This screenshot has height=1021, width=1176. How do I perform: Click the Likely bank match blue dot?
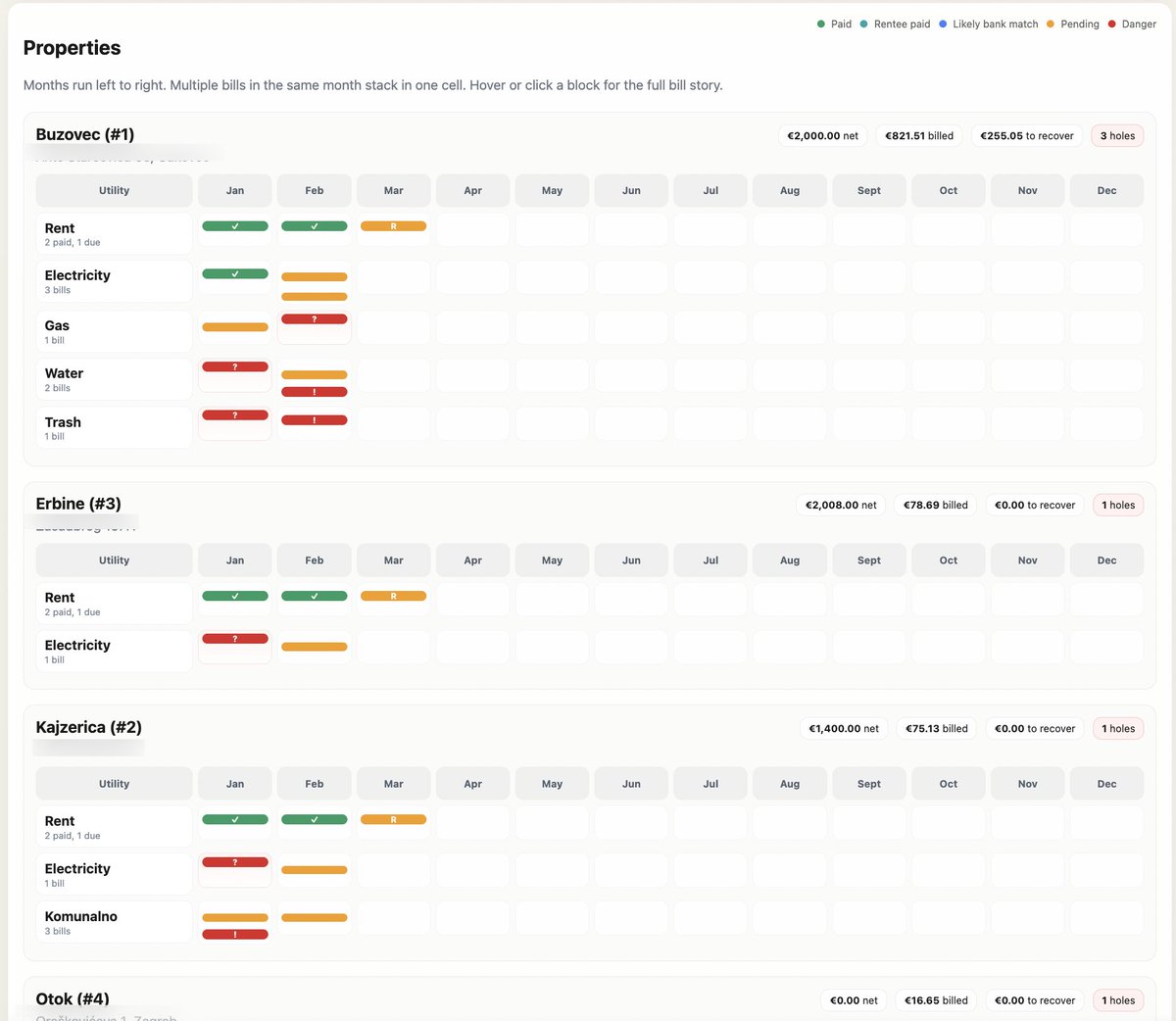943,24
